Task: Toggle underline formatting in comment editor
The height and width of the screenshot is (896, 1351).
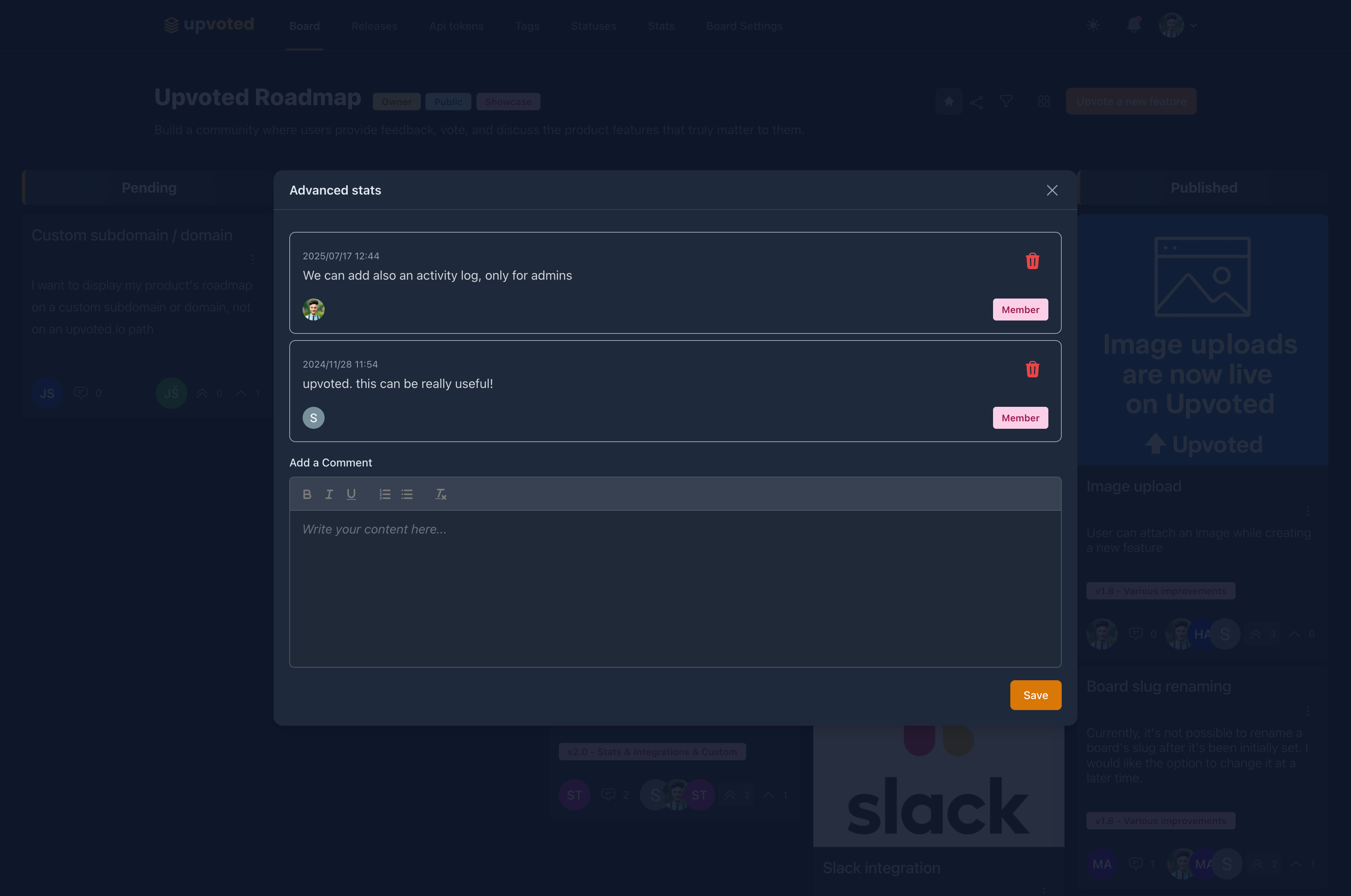Action: click(x=351, y=494)
